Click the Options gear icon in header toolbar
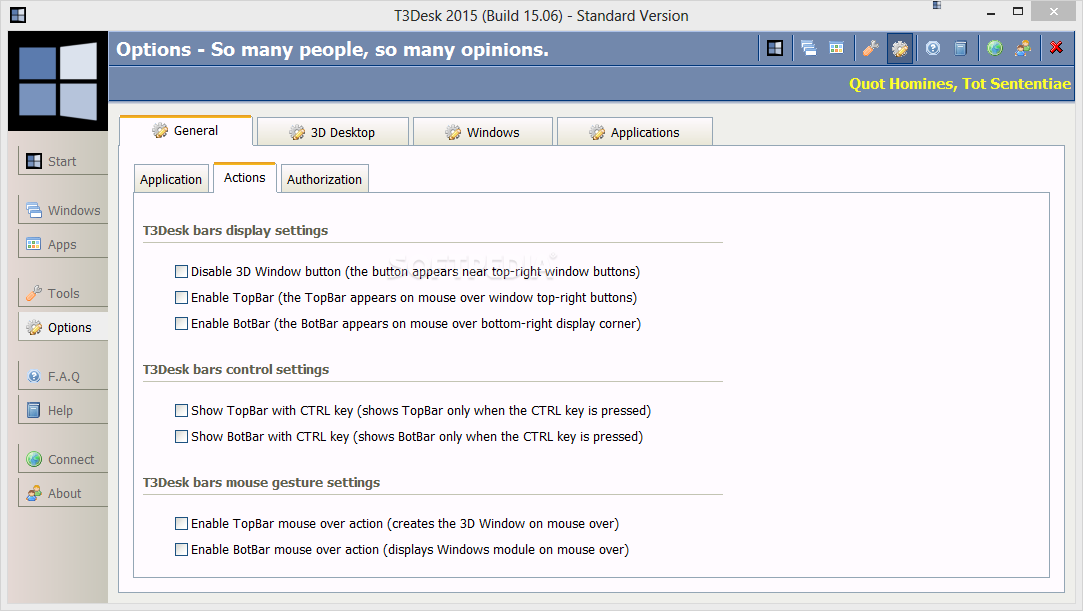The image size is (1083, 611). point(900,48)
